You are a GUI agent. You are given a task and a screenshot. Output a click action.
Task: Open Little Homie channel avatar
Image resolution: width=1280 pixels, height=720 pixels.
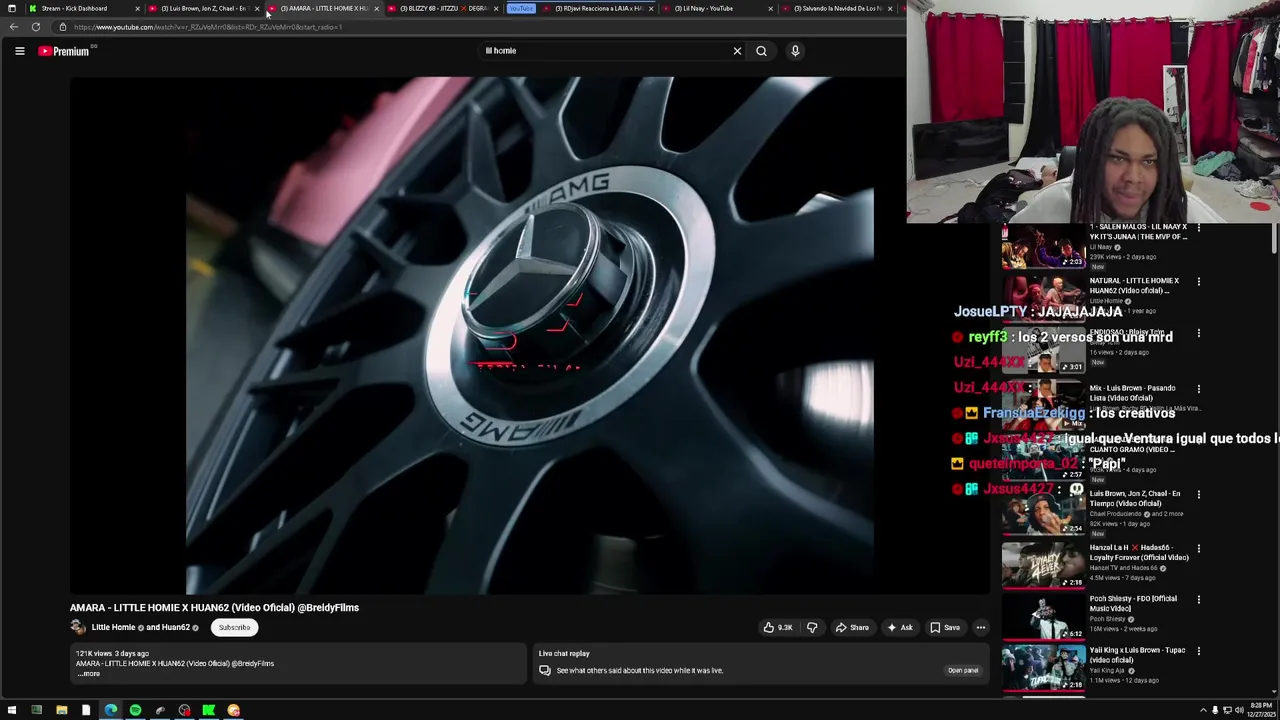[x=78, y=628]
